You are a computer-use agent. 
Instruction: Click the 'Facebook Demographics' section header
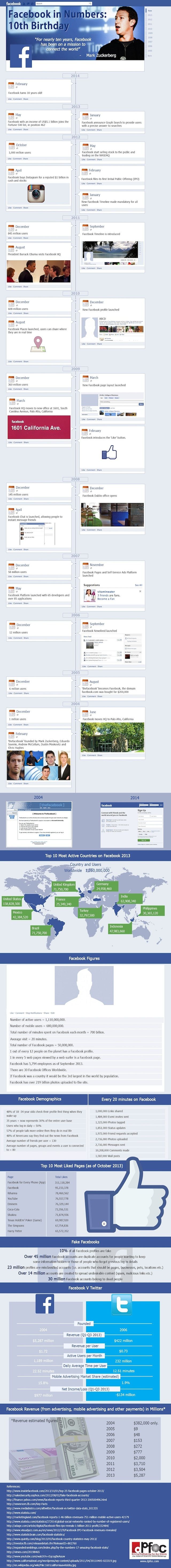tap(40, 1099)
